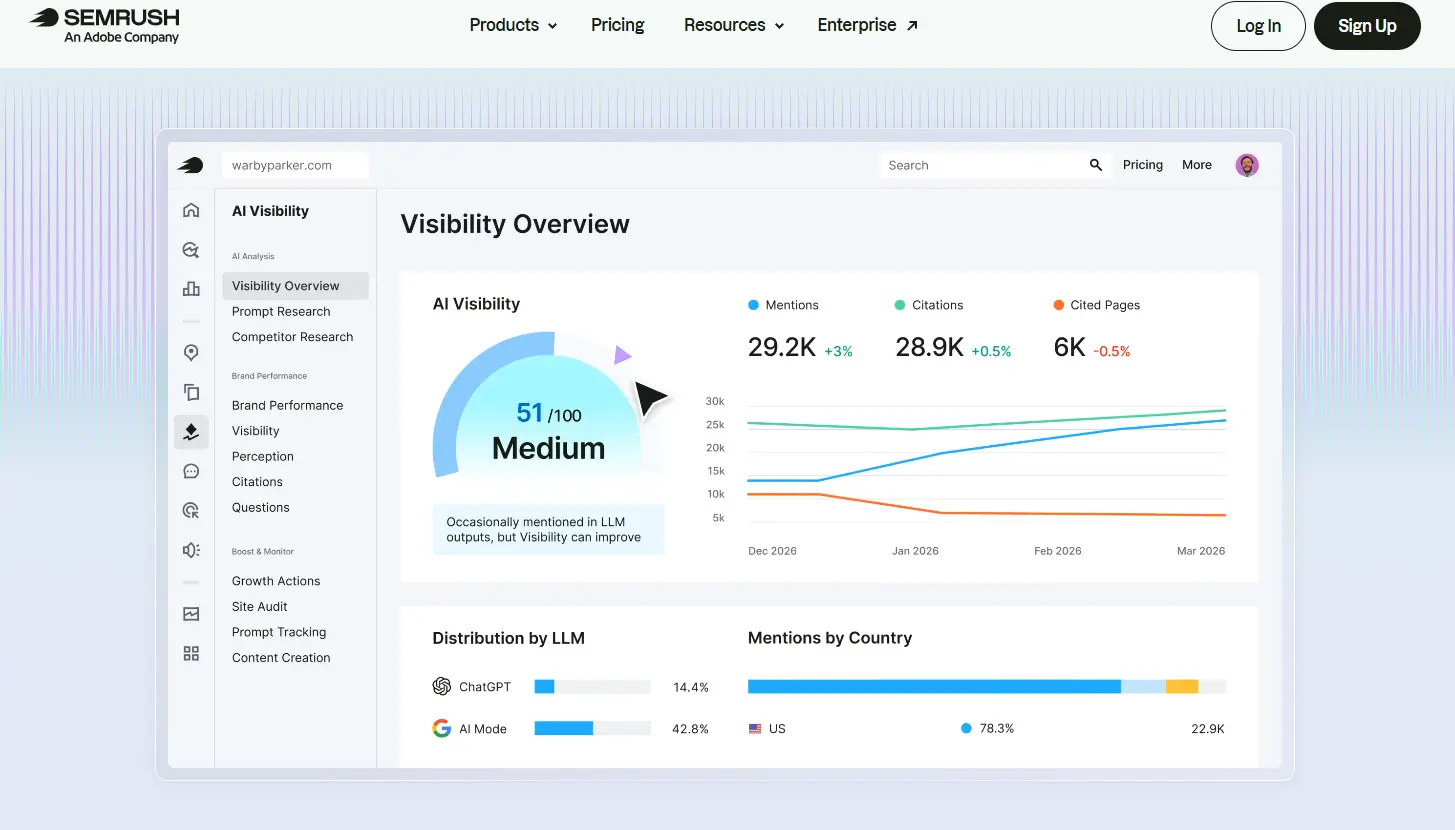Click the purple triangle gauge marker
Image resolution: width=1455 pixels, height=830 pixels.
[622, 355]
